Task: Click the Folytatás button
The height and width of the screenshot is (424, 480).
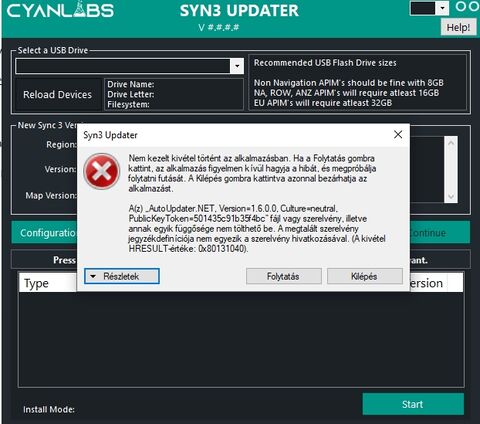Action: pyautogui.click(x=284, y=276)
